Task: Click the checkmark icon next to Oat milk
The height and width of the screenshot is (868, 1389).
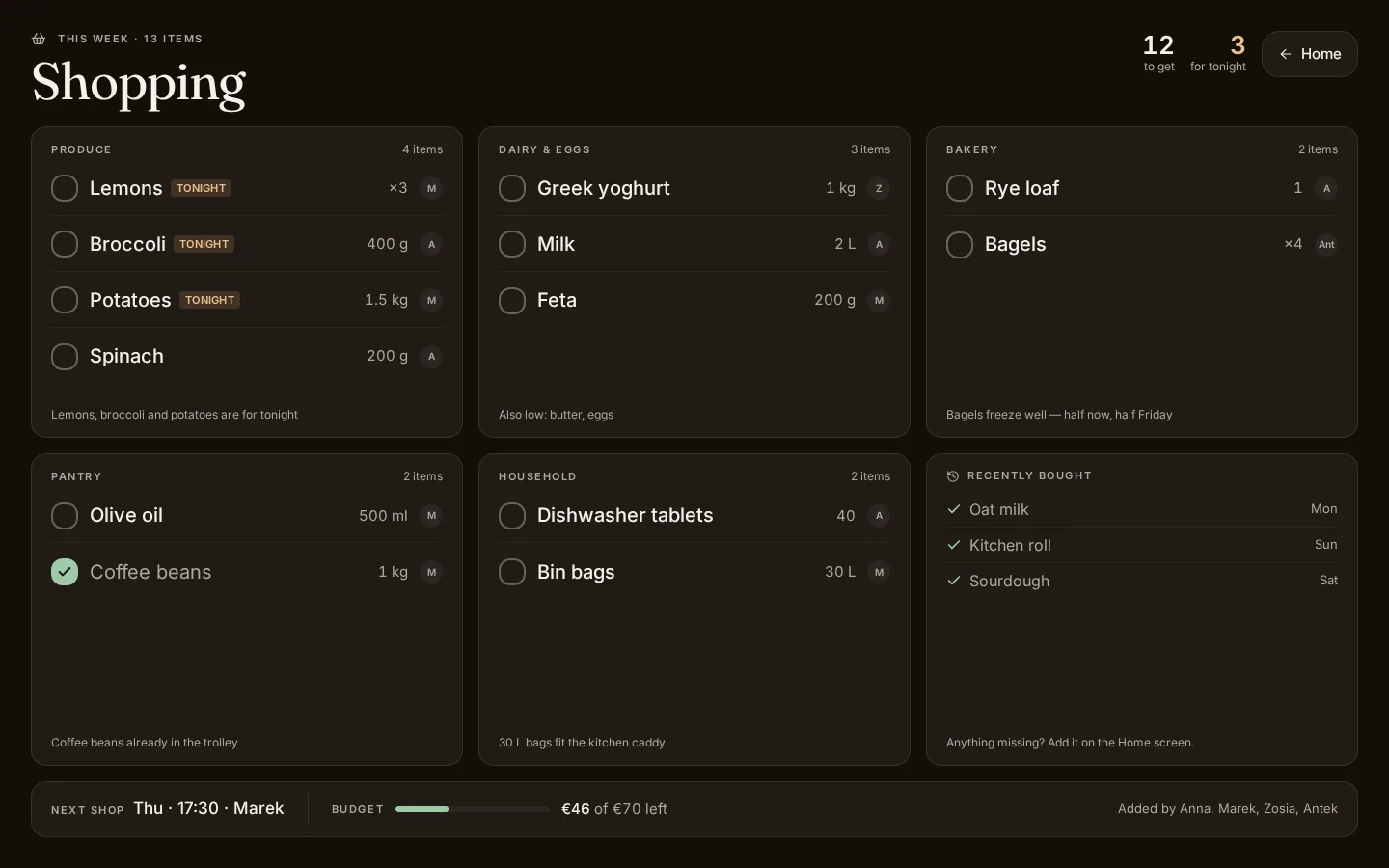Action: (954, 509)
